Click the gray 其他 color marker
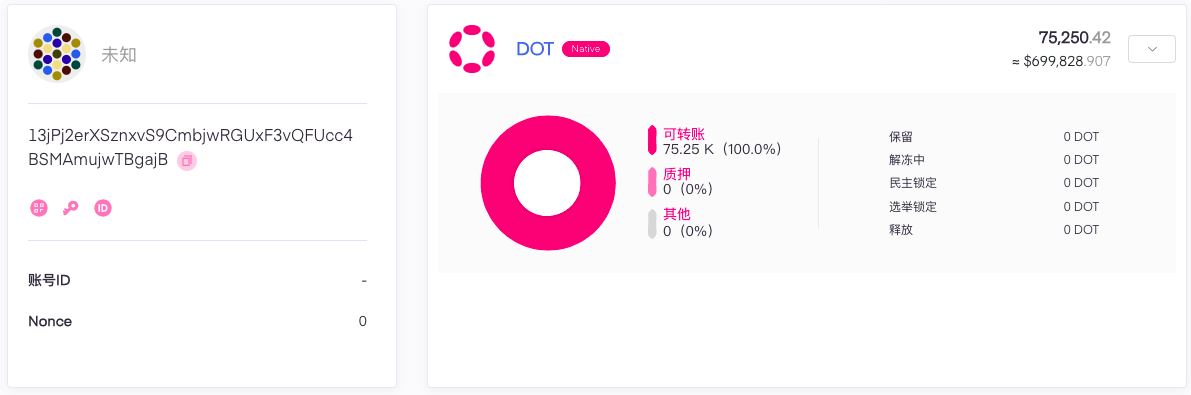 coord(652,223)
